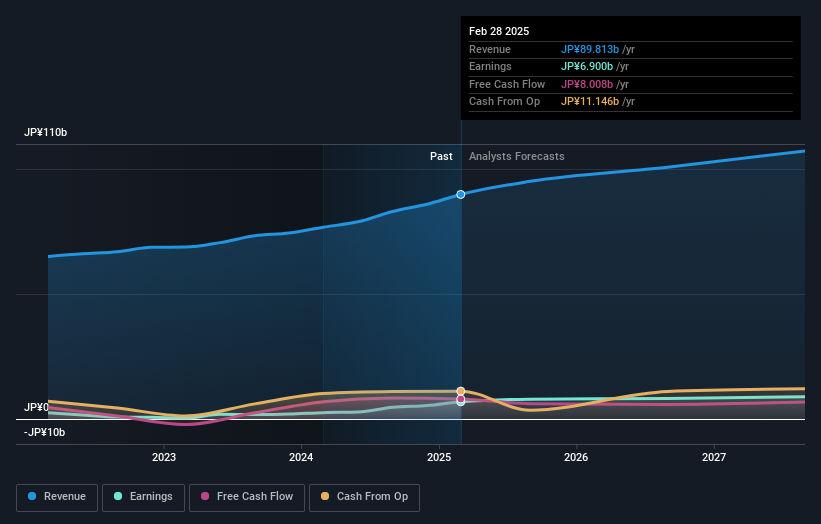Click the Past section label
Viewport: 821px width, 524px height.
point(441,156)
